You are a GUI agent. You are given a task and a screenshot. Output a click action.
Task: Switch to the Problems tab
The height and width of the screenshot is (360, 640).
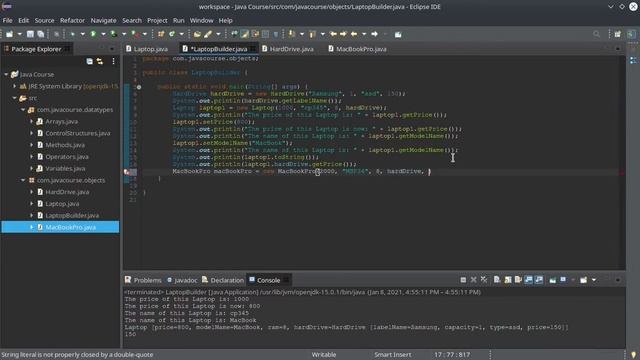pos(143,280)
